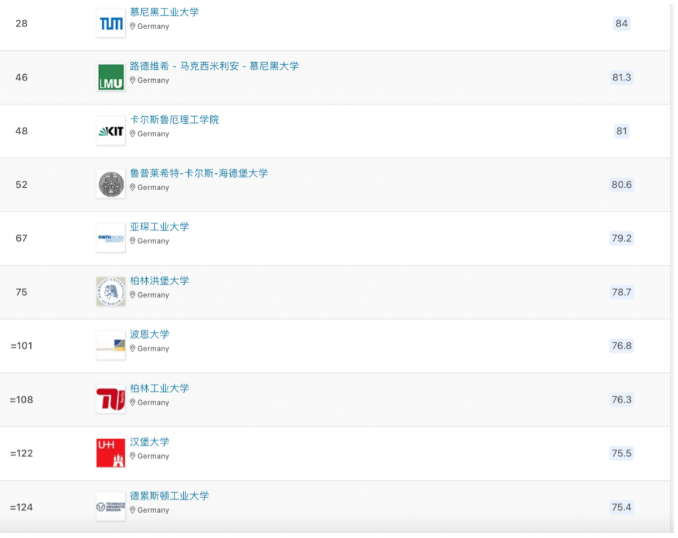Image resolution: width=678 pixels, height=538 pixels.
Task: Click location pin icon under 柏林洪堡大学
Action: coord(133,295)
